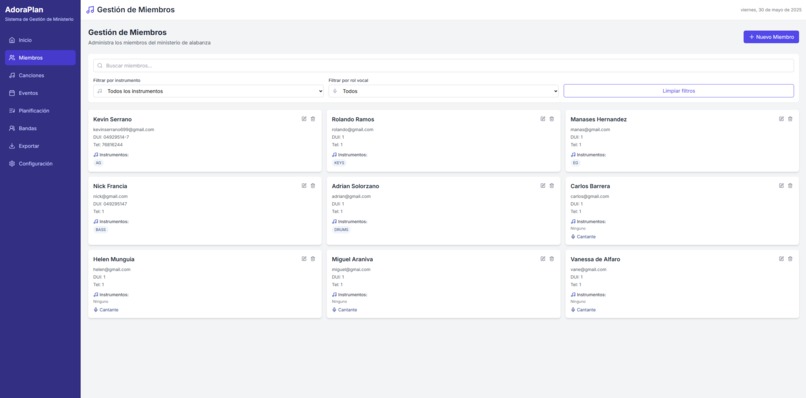Click DUI: 049295147 on Nick Francia card
The width and height of the screenshot is (806, 398).
click(110, 204)
